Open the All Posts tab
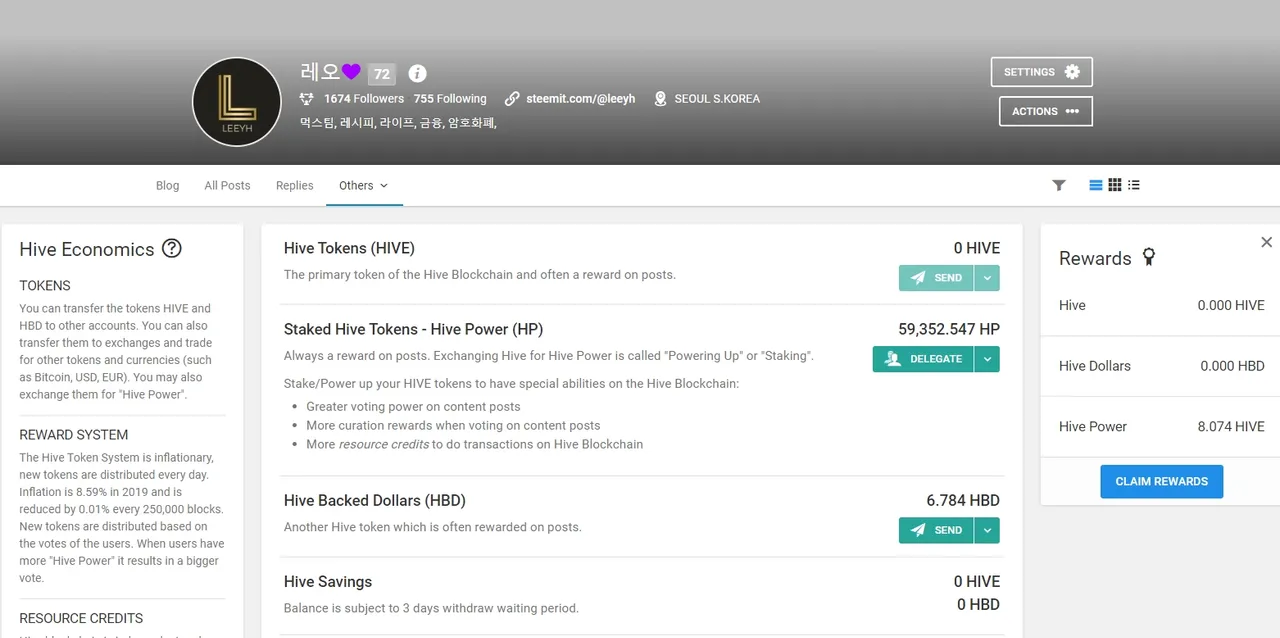Screen dimensions: 1280x638 tap(227, 185)
